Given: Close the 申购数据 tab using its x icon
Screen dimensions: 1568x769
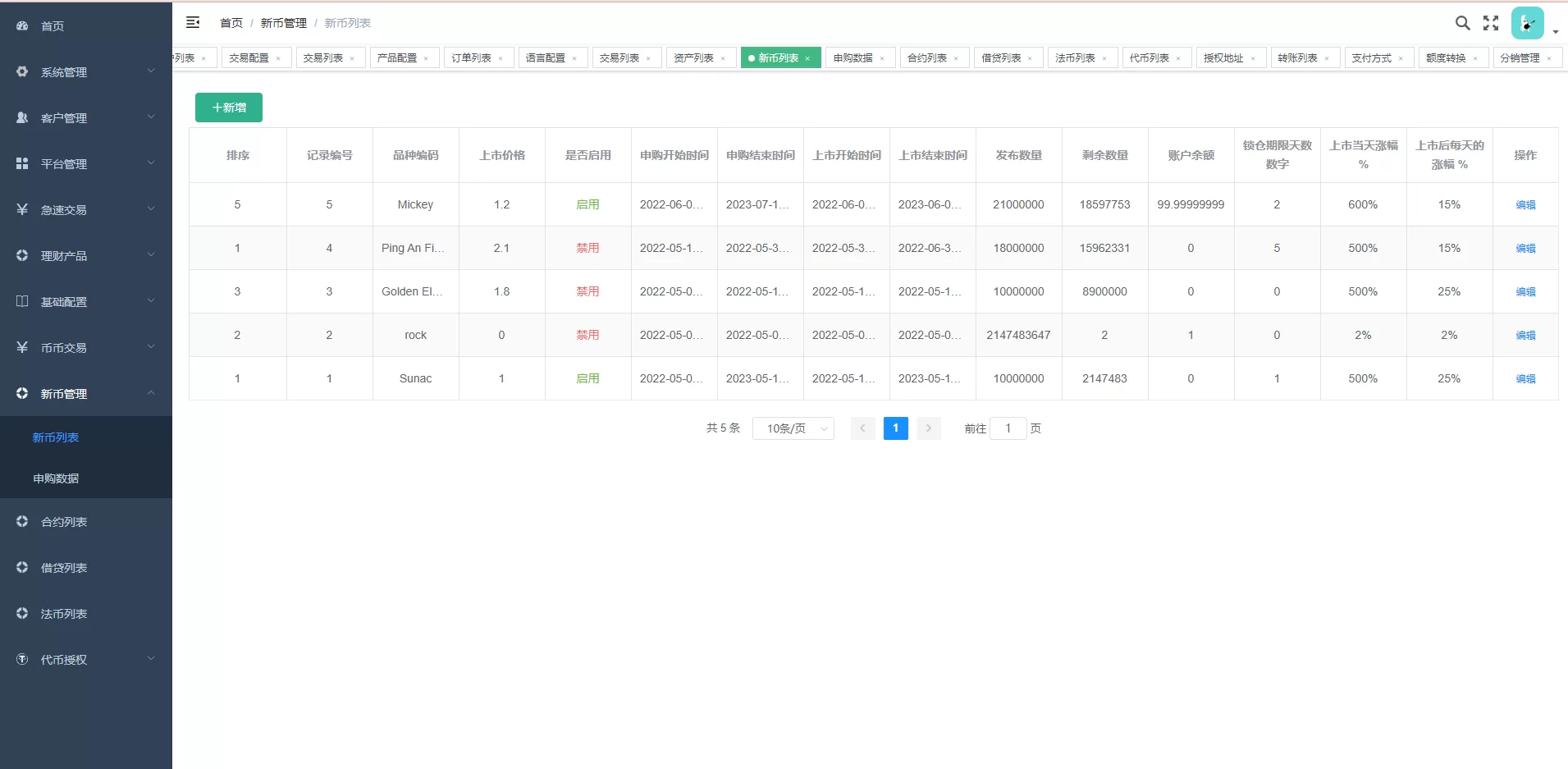Looking at the screenshot, I should (x=882, y=58).
